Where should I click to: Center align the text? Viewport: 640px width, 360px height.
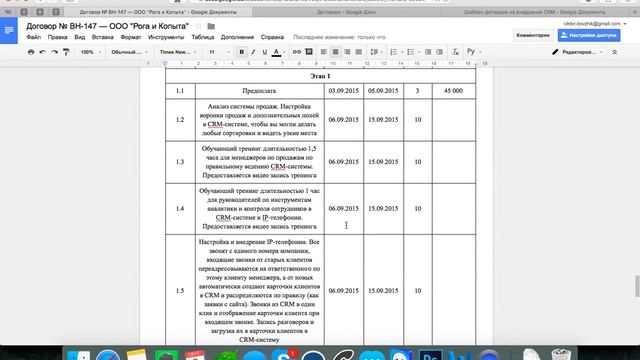click(x=336, y=52)
